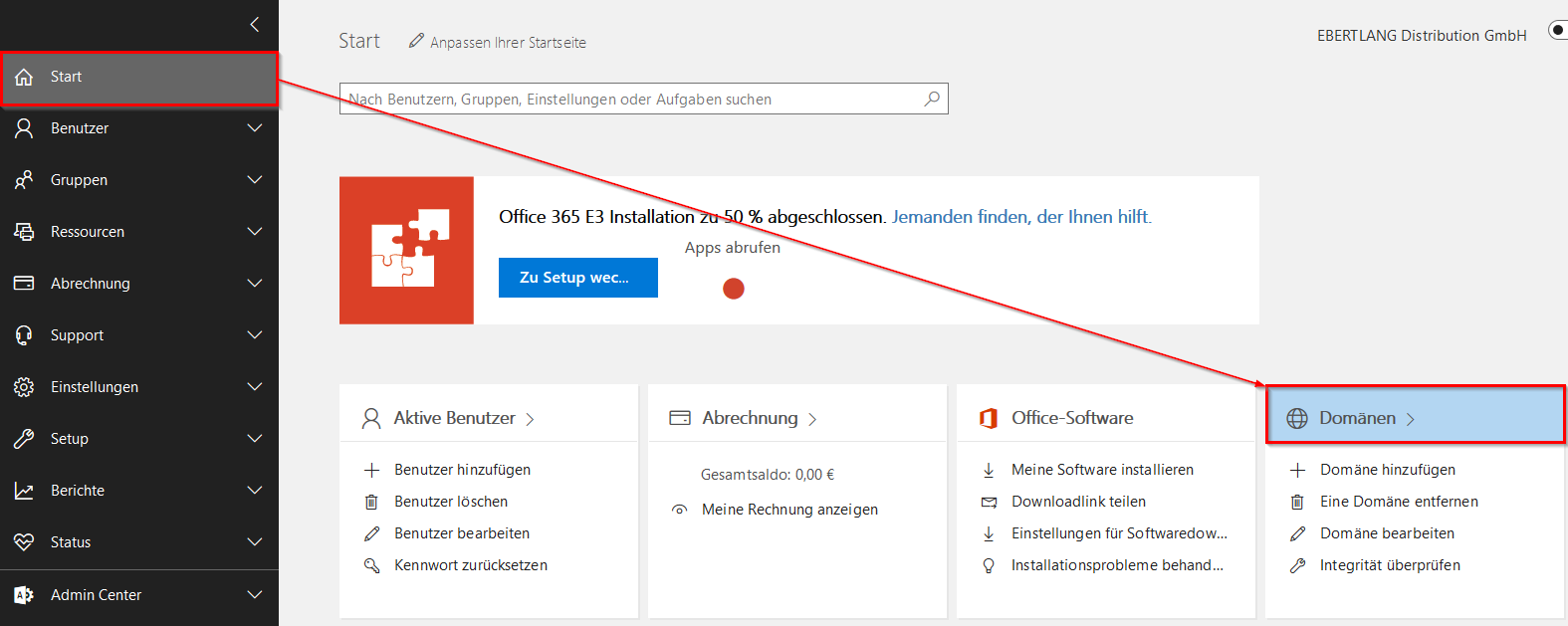Collapse the navigation pane with the arrow
1568x626 pixels.
click(255, 24)
